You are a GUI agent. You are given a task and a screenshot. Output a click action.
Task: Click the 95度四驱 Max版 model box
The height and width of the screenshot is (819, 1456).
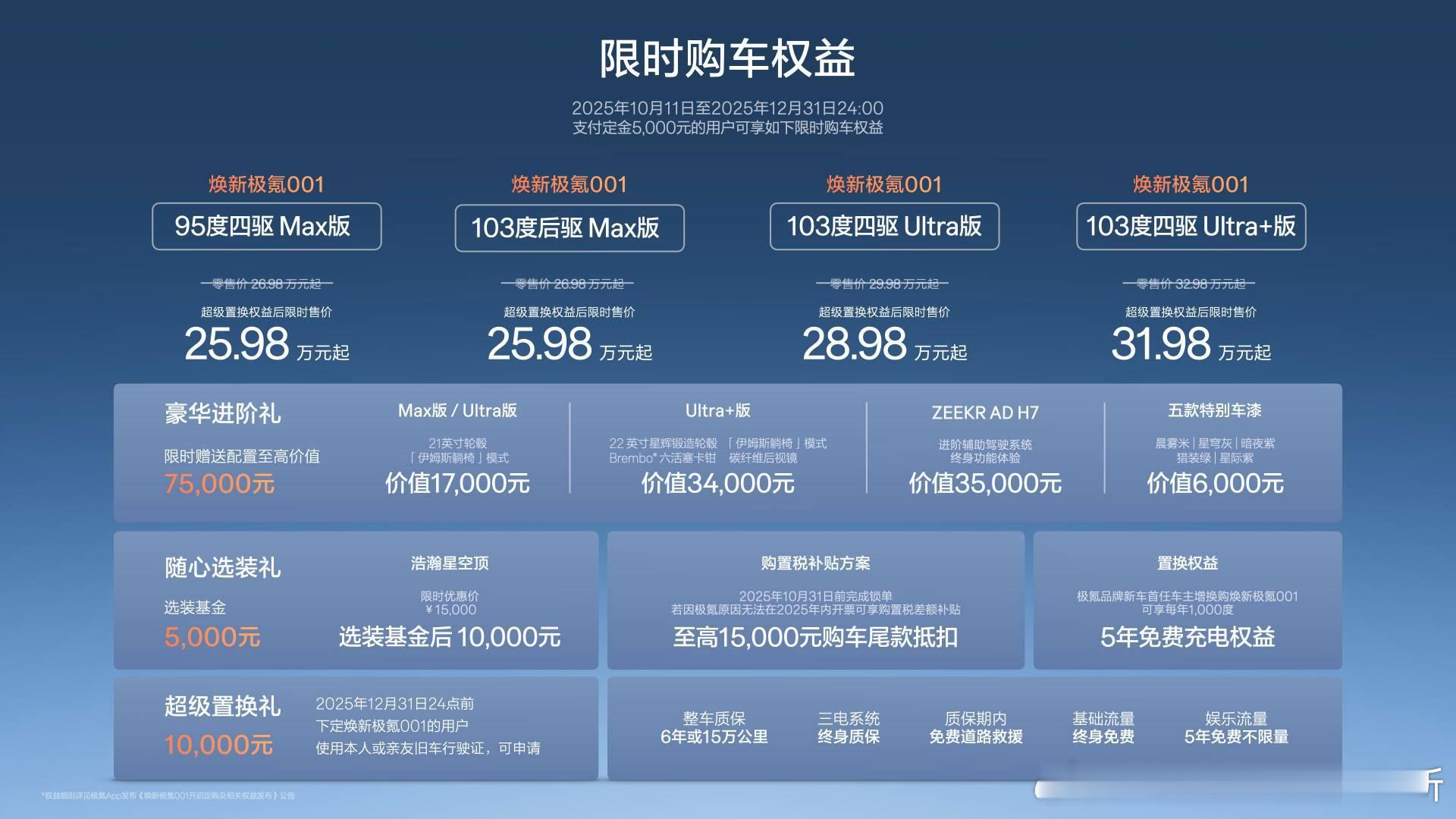[x=266, y=226]
